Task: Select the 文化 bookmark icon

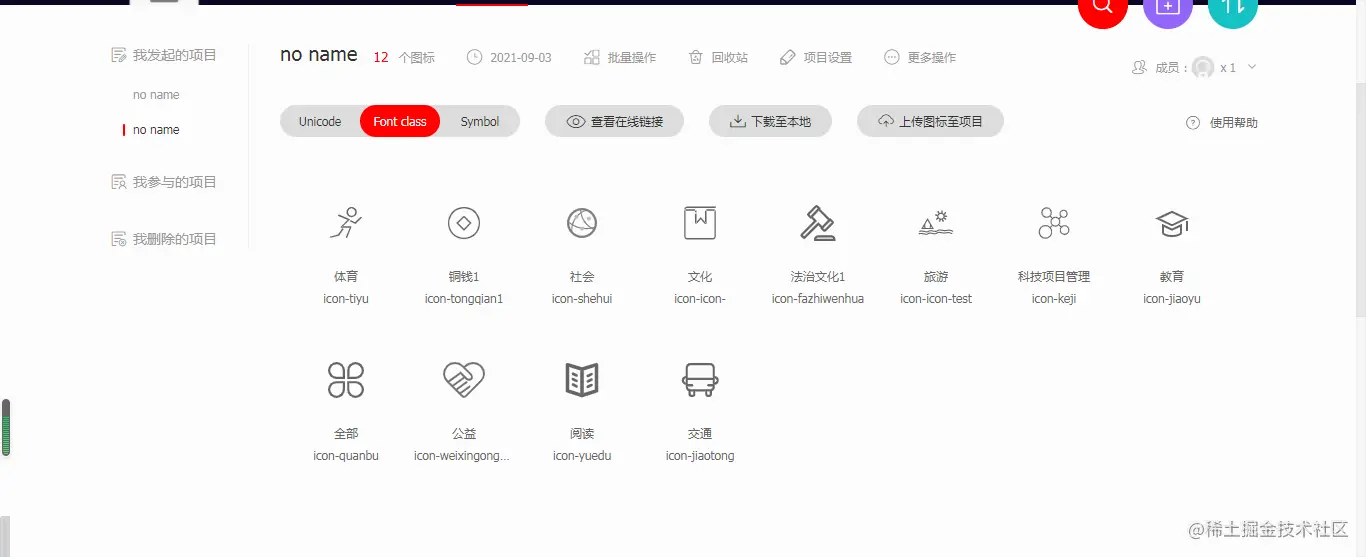Action: click(x=700, y=223)
